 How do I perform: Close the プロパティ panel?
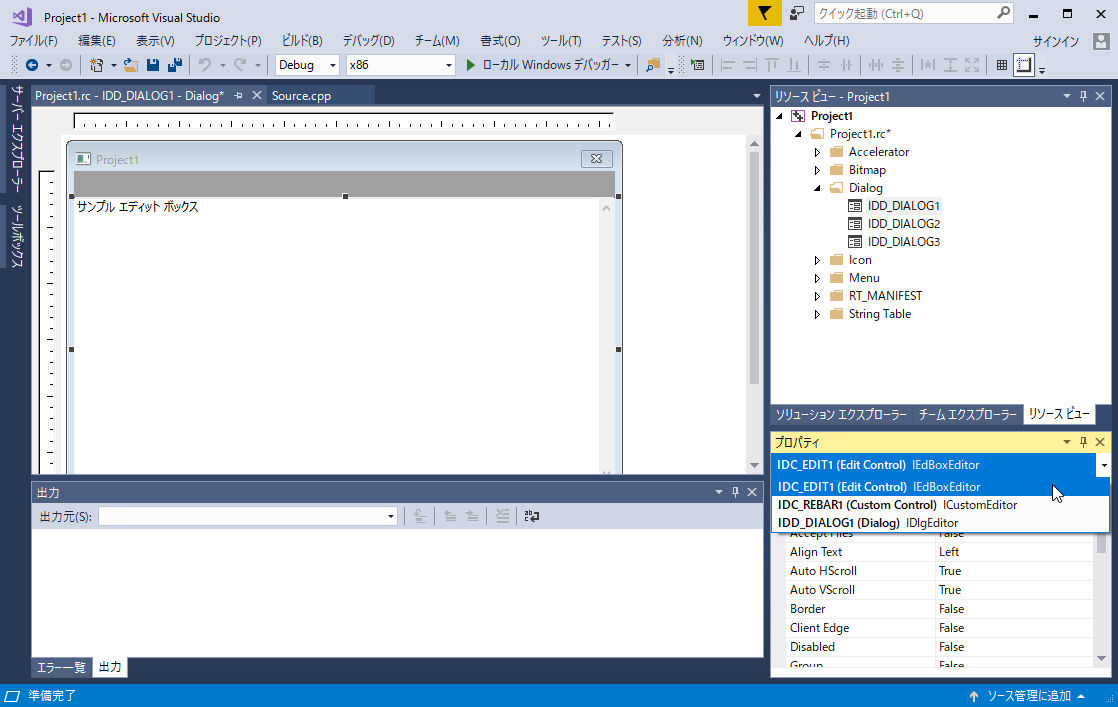[1100, 442]
